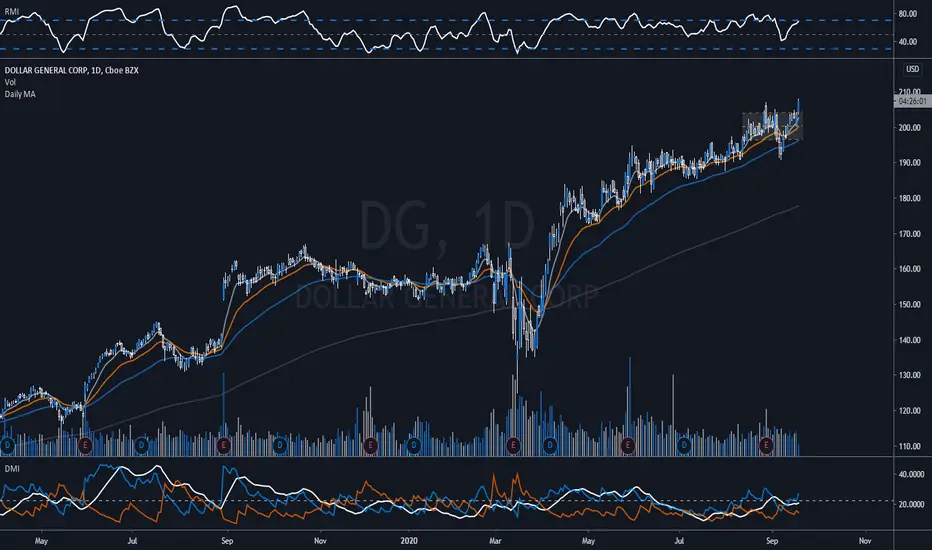Click the April 2020 dividend D marker
The height and width of the screenshot is (550, 932).
[550, 445]
